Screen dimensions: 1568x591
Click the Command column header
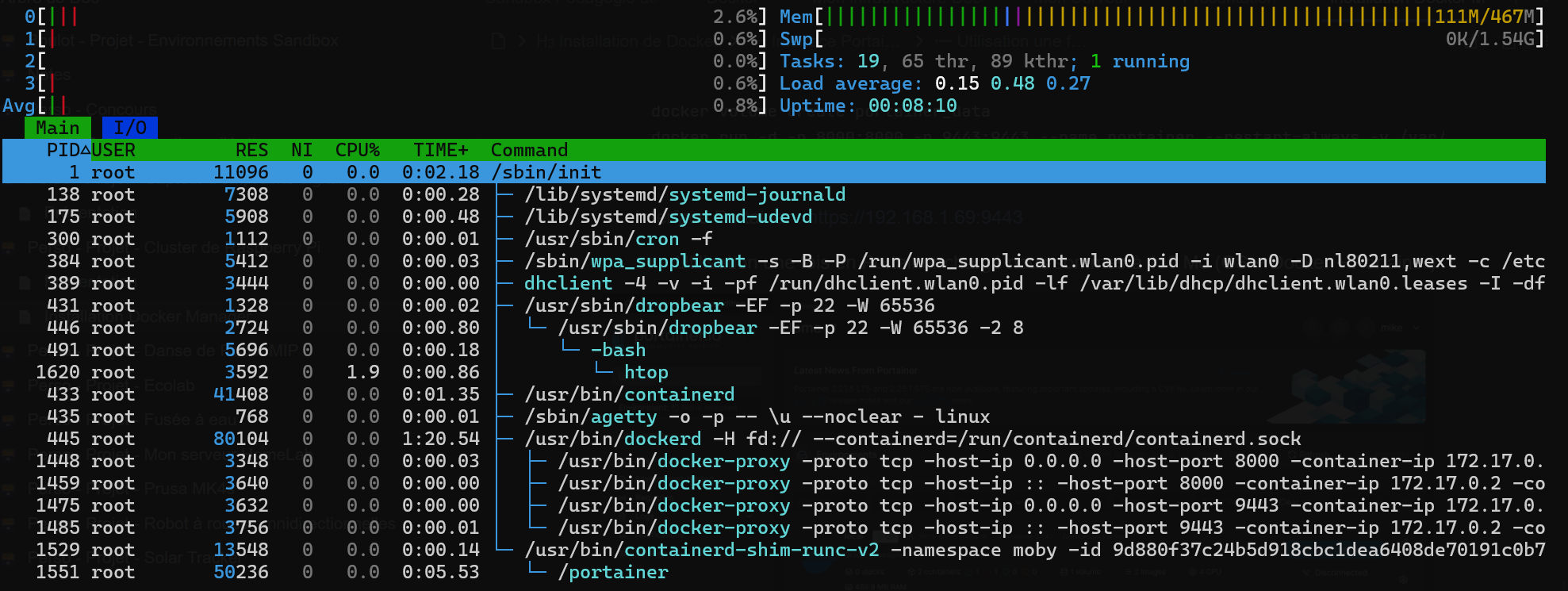pos(529,150)
